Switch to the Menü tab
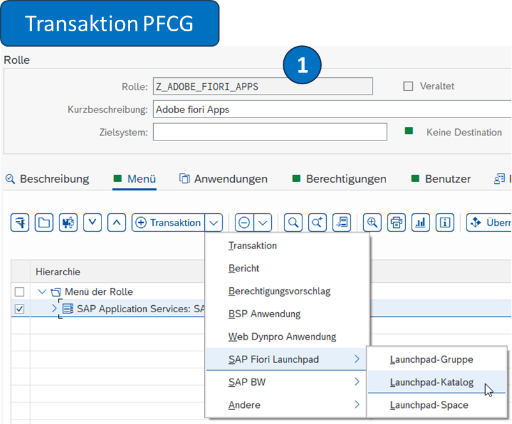 pyautogui.click(x=135, y=179)
